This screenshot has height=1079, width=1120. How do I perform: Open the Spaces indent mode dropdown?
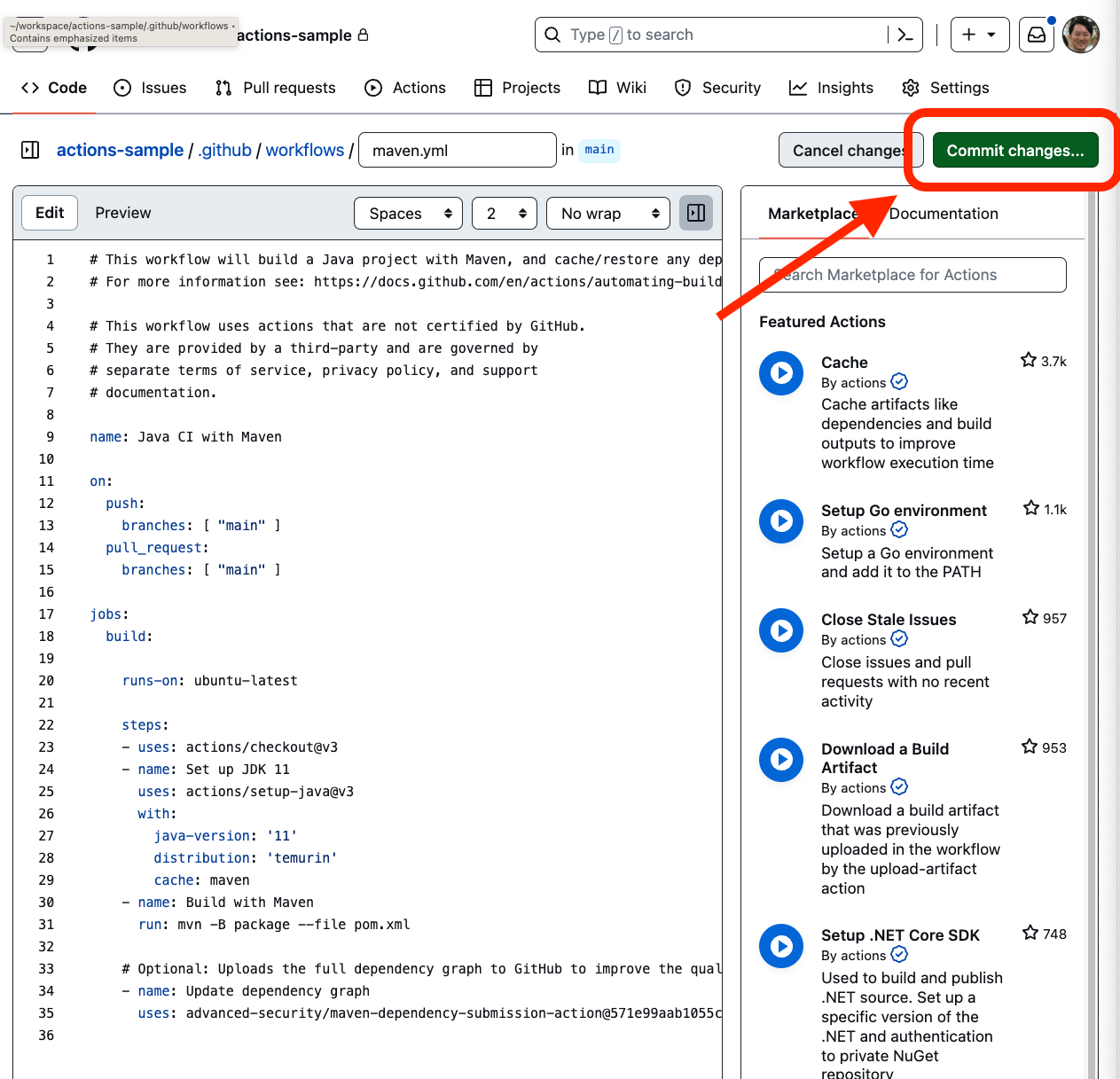point(409,213)
